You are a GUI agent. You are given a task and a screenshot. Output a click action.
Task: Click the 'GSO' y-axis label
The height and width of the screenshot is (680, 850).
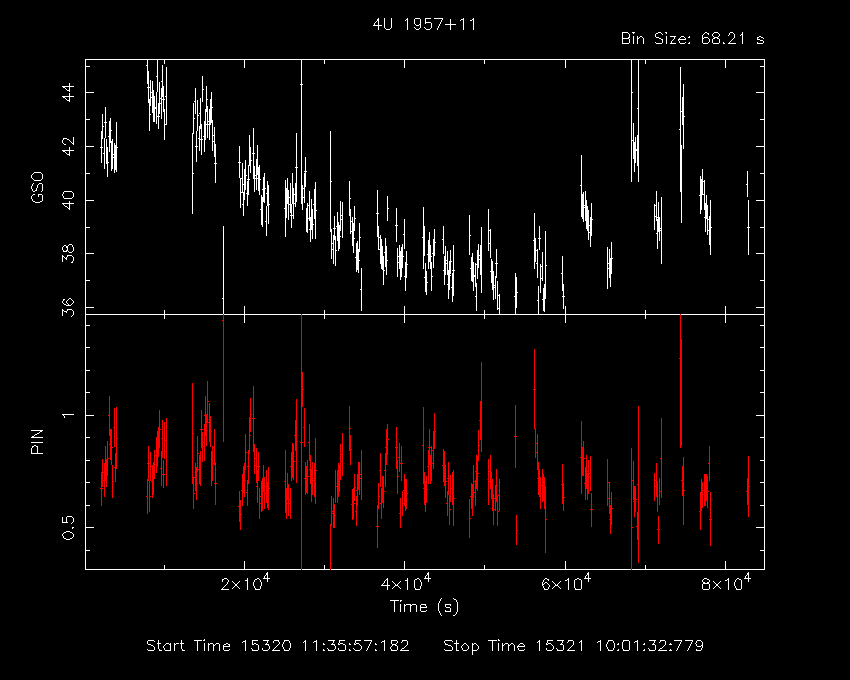[x=37, y=188]
